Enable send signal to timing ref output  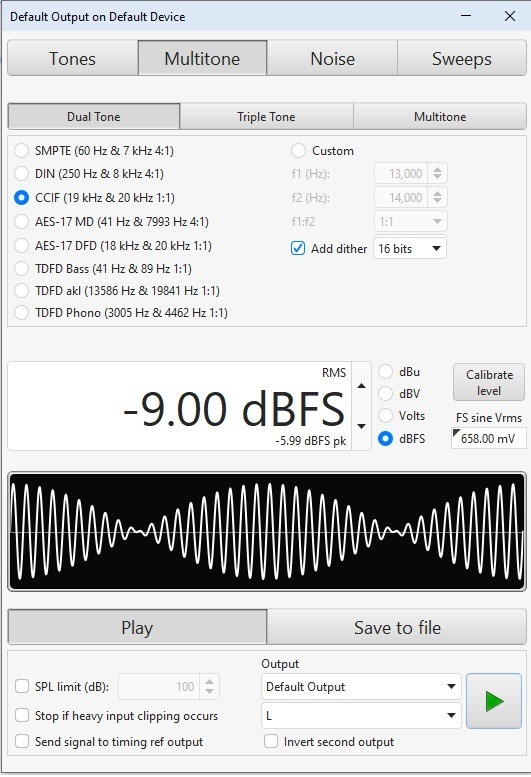(22, 741)
